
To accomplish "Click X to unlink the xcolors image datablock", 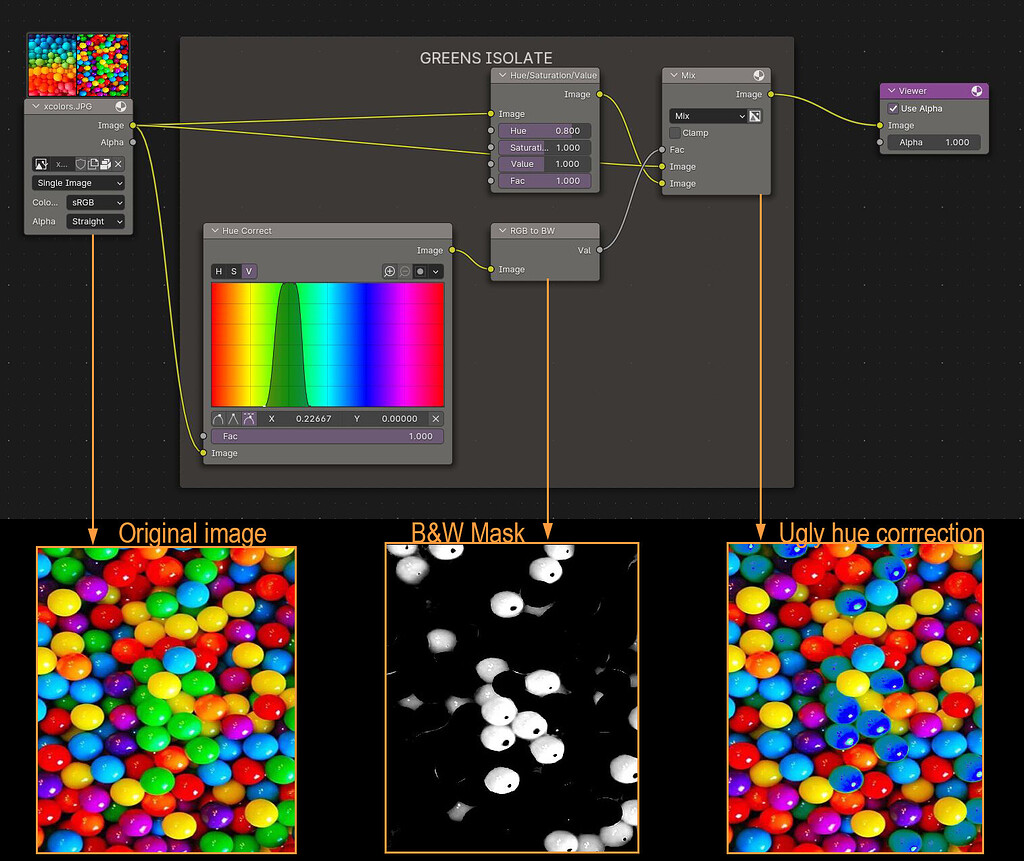I will coord(118,163).
